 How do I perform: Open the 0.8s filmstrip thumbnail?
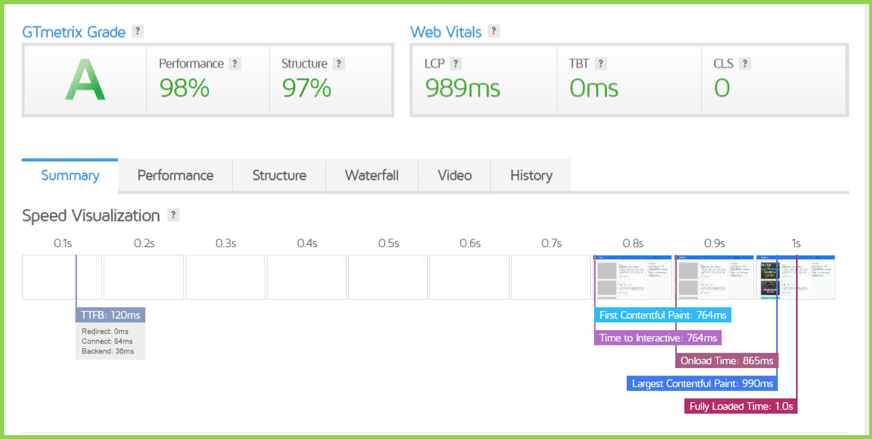633,277
